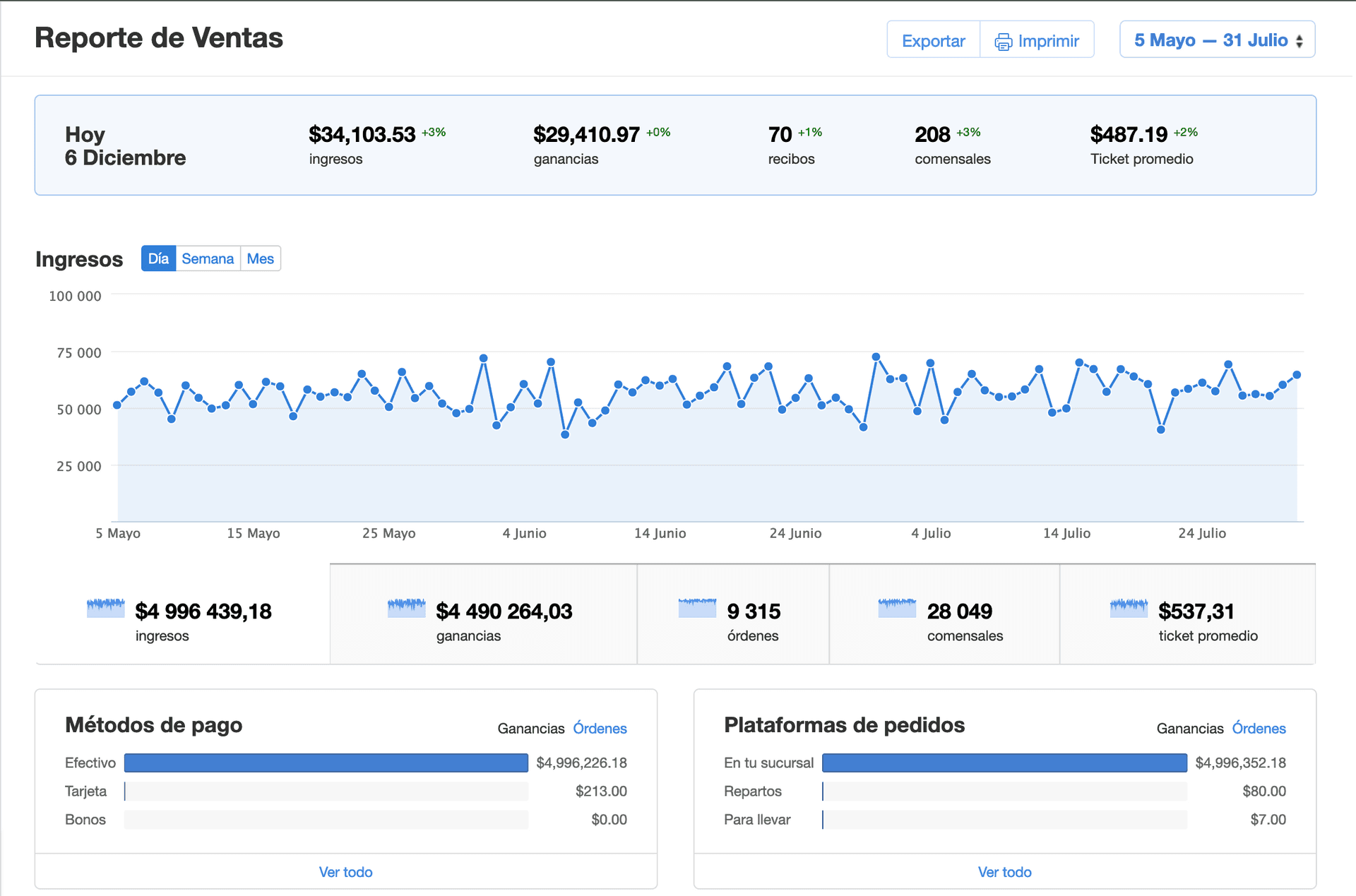The height and width of the screenshot is (896, 1356).
Task: Open Ver todo under Métodos de pago
Action: click(346, 872)
